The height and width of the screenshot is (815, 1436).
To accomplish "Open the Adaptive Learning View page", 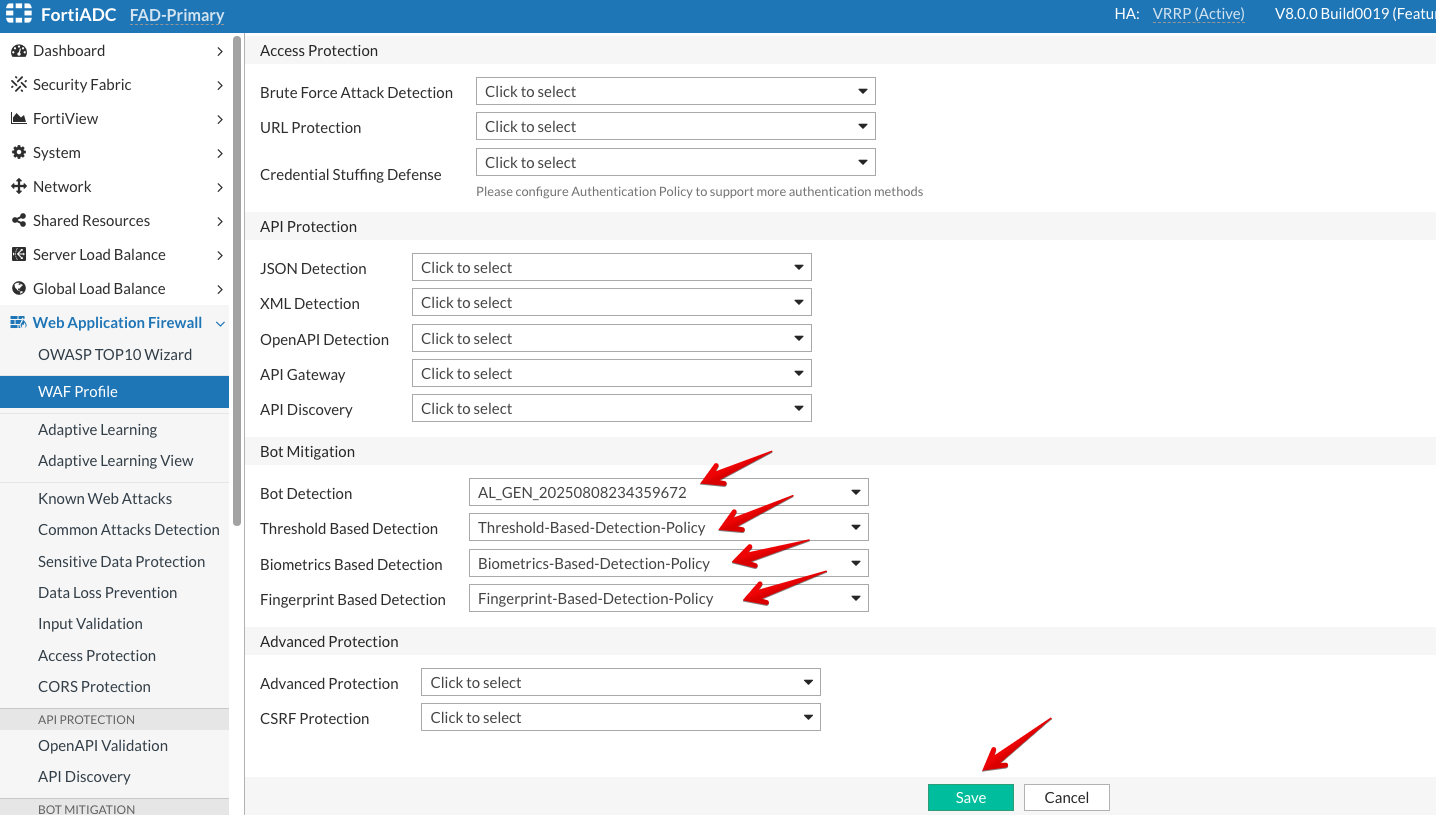I will coord(115,461).
